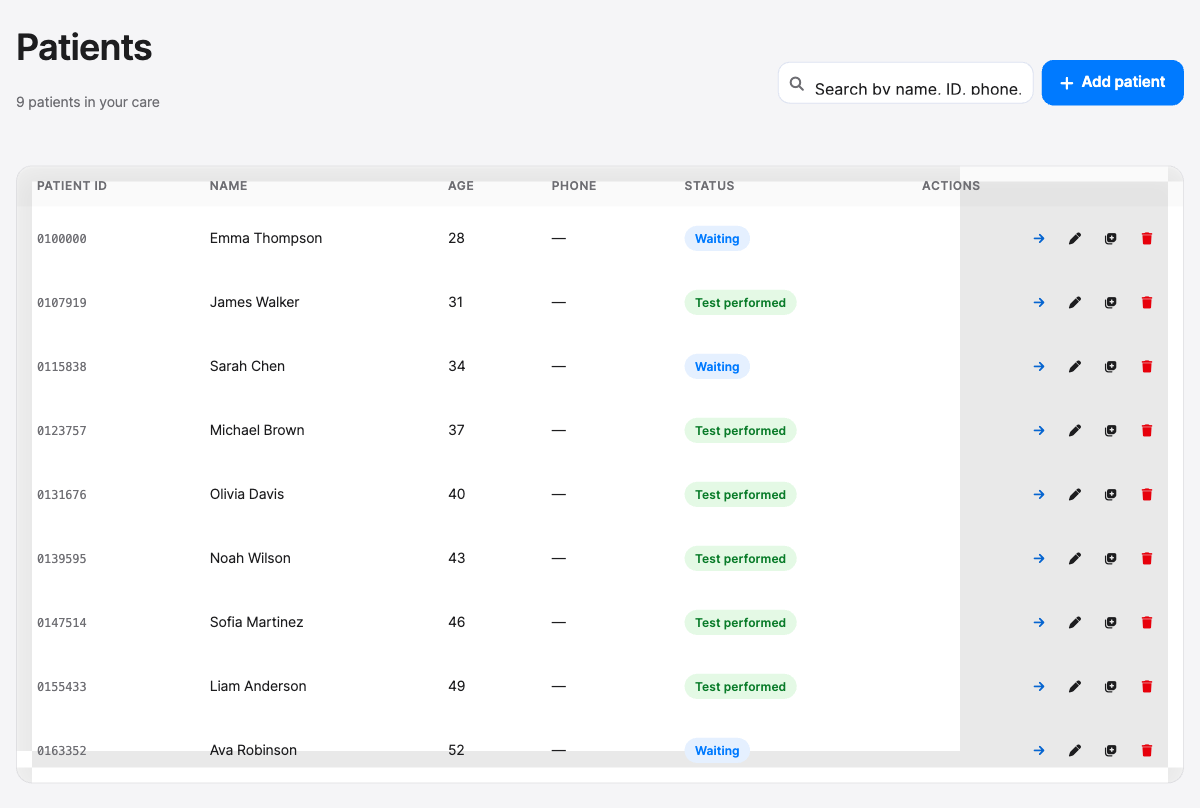
Task: Duplicate Liam Anderson's entry icon
Action: (1111, 687)
